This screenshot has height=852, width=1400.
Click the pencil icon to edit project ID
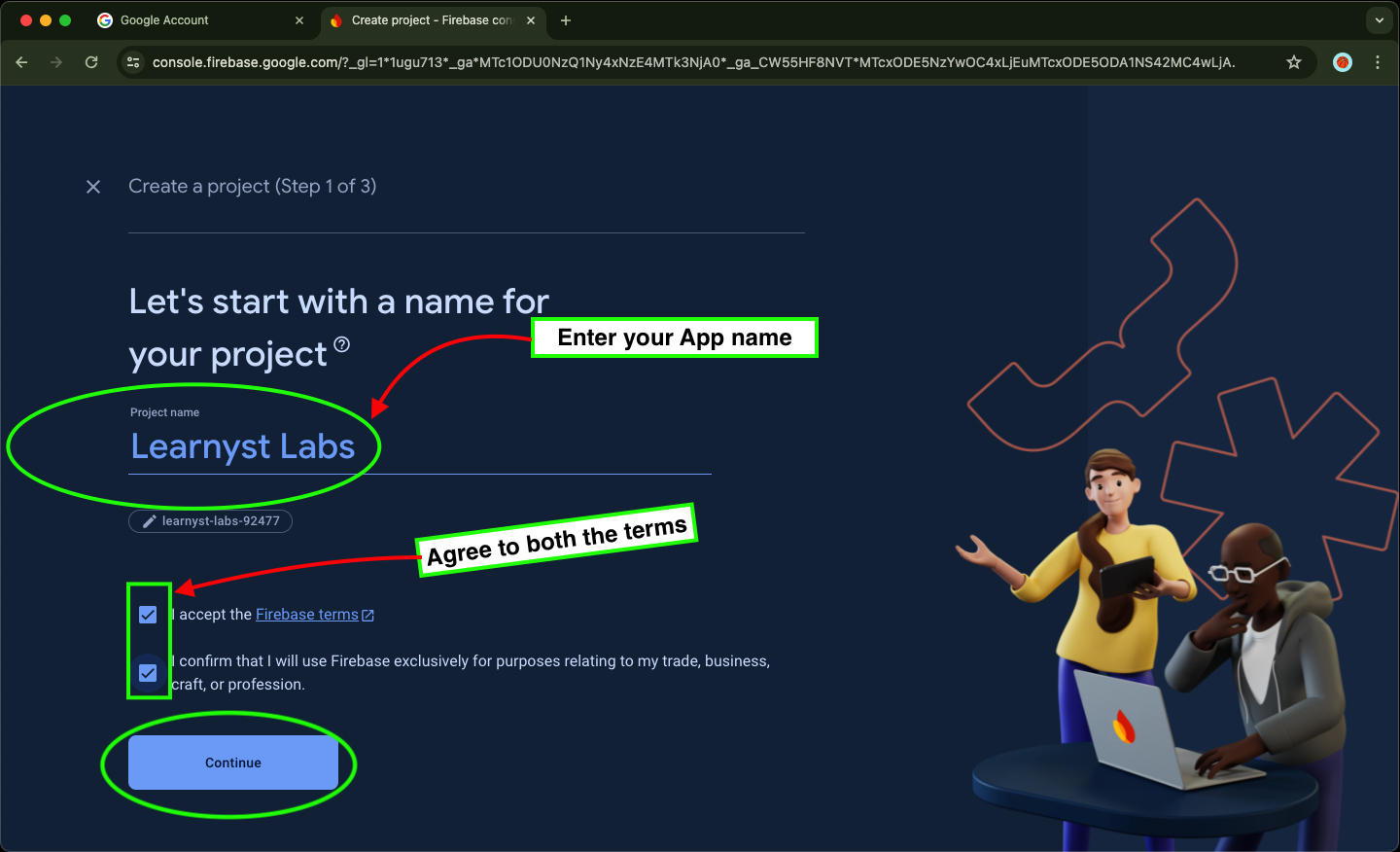pyautogui.click(x=148, y=521)
